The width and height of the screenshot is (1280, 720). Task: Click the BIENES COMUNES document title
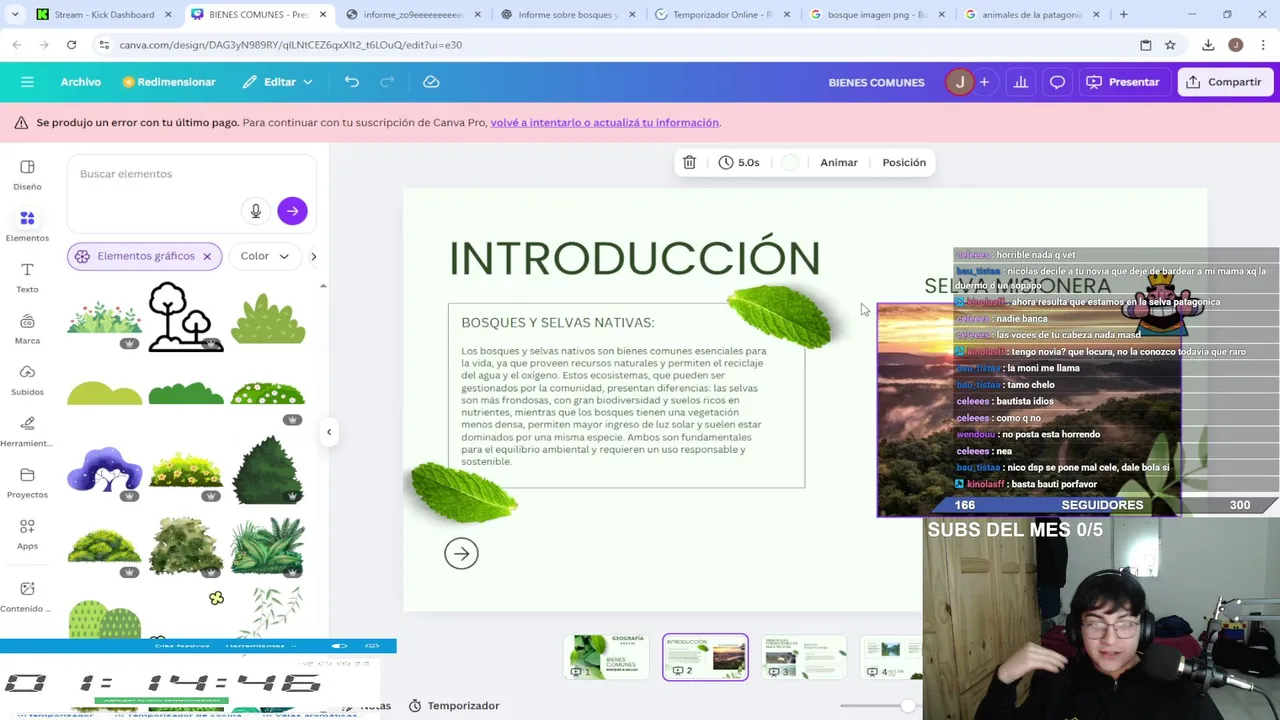point(876,82)
